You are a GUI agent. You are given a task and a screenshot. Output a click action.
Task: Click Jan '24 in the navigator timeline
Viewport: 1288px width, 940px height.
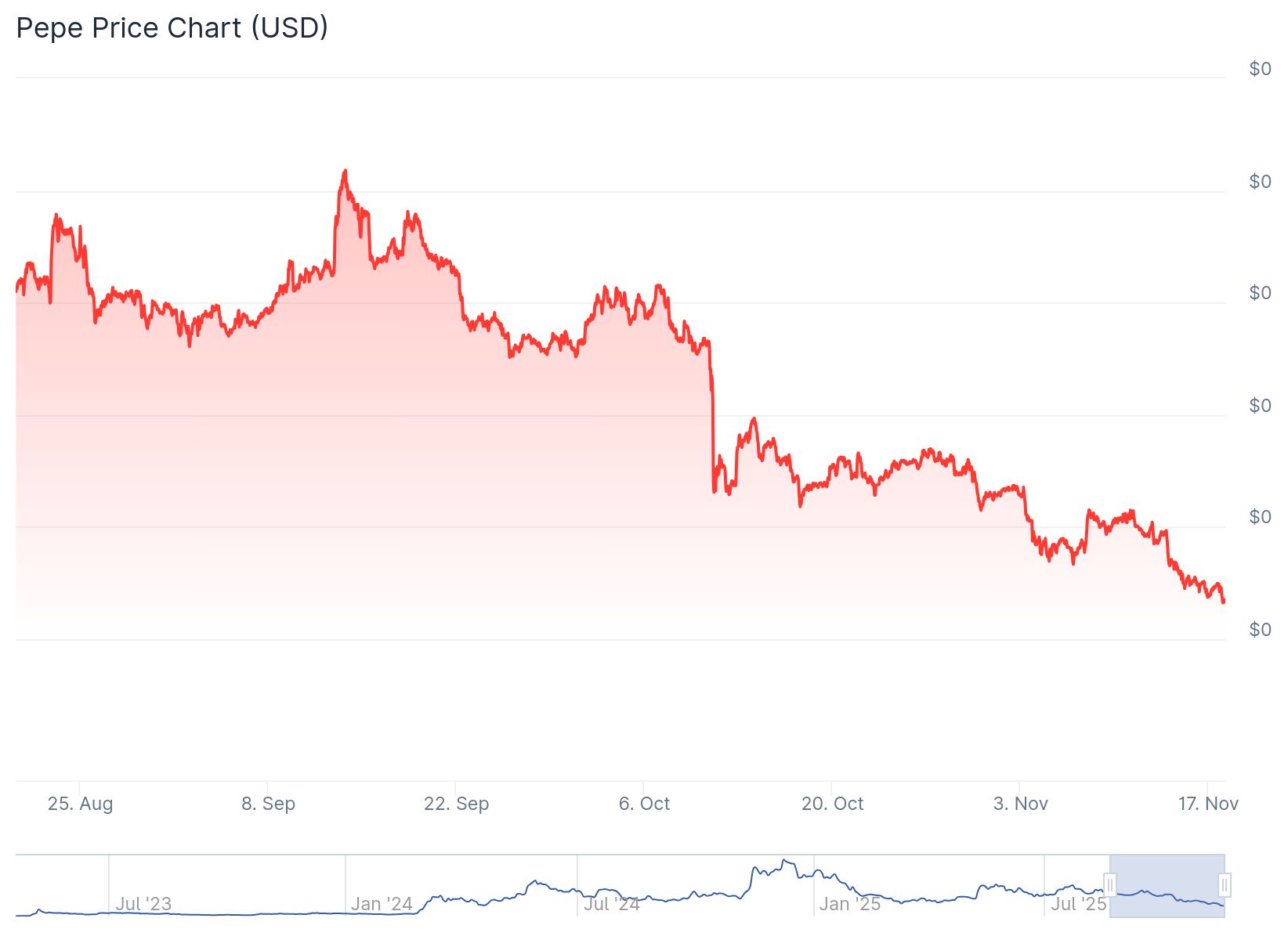(x=382, y=904)
